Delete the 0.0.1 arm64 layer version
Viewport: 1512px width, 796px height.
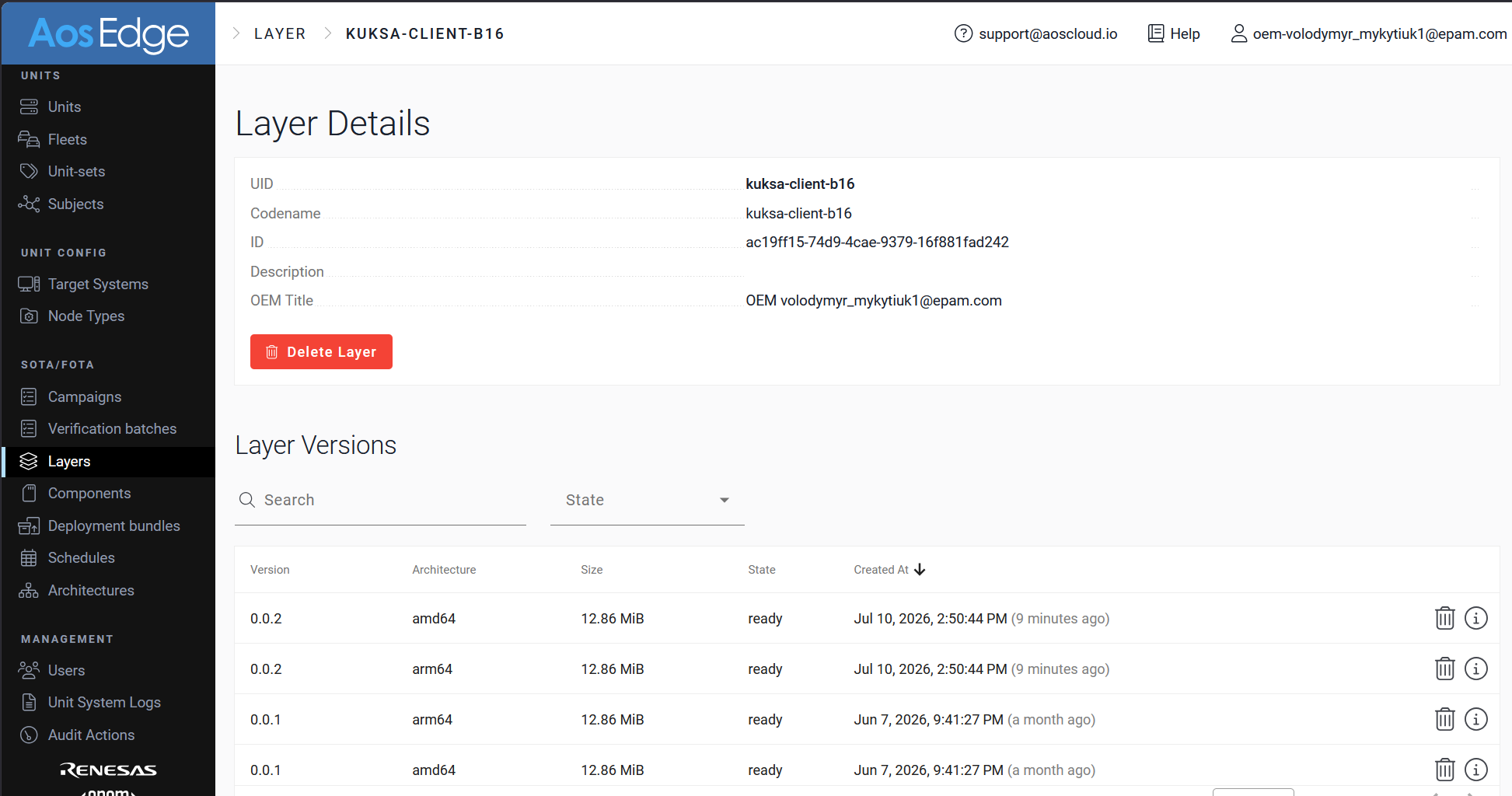click(x=1444, y=719)
